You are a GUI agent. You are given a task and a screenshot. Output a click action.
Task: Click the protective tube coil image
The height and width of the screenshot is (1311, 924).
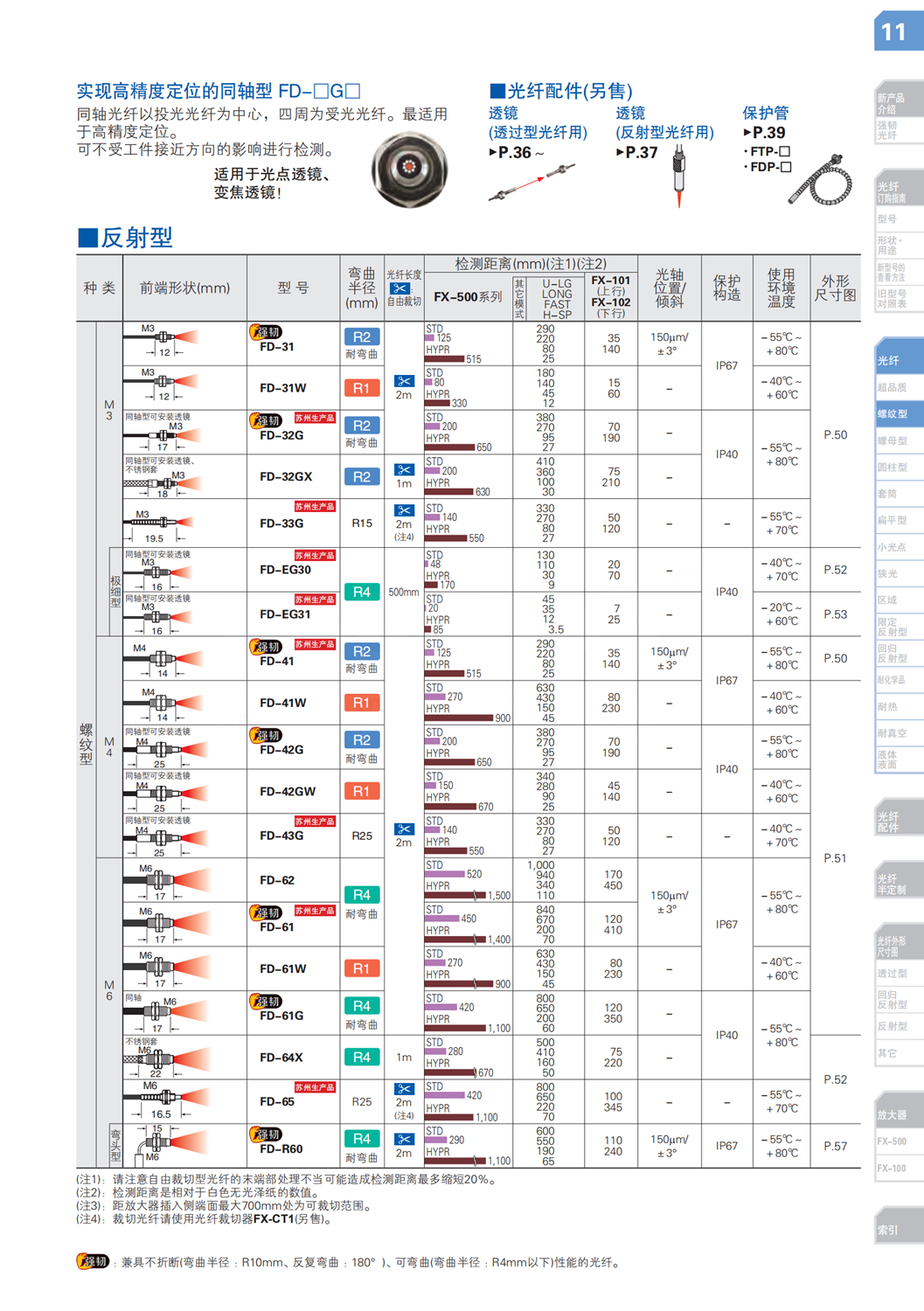click(x=820, y=179)
